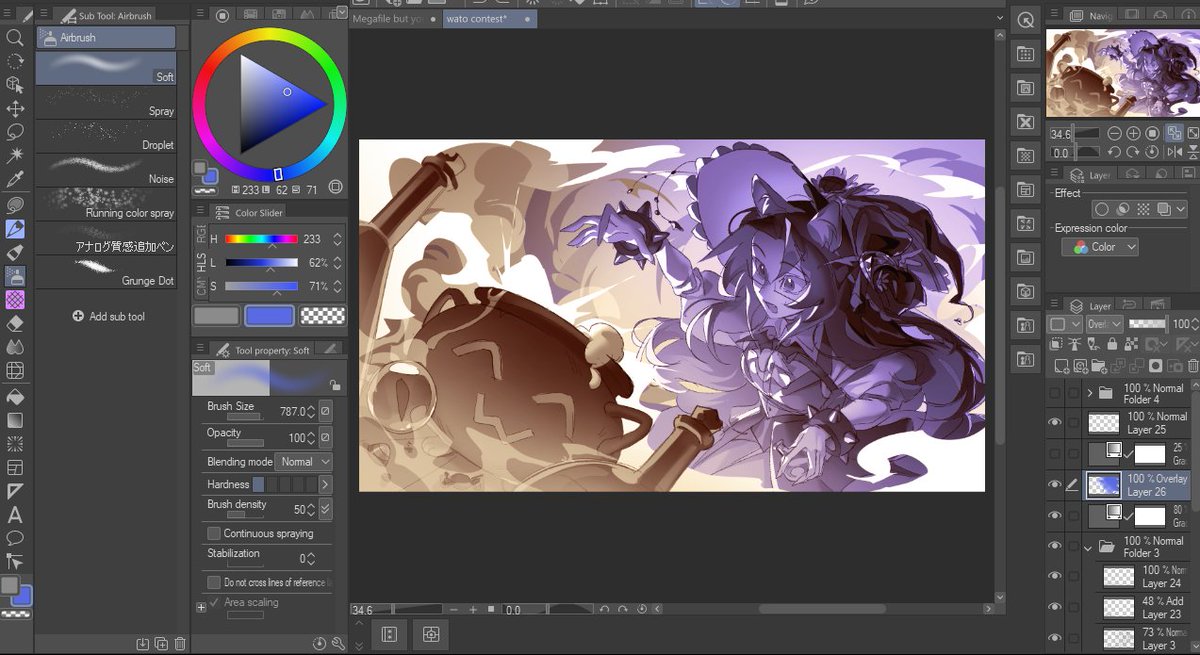
Task: Select the HLS color slider mode tab
Action: coord(200,262)
